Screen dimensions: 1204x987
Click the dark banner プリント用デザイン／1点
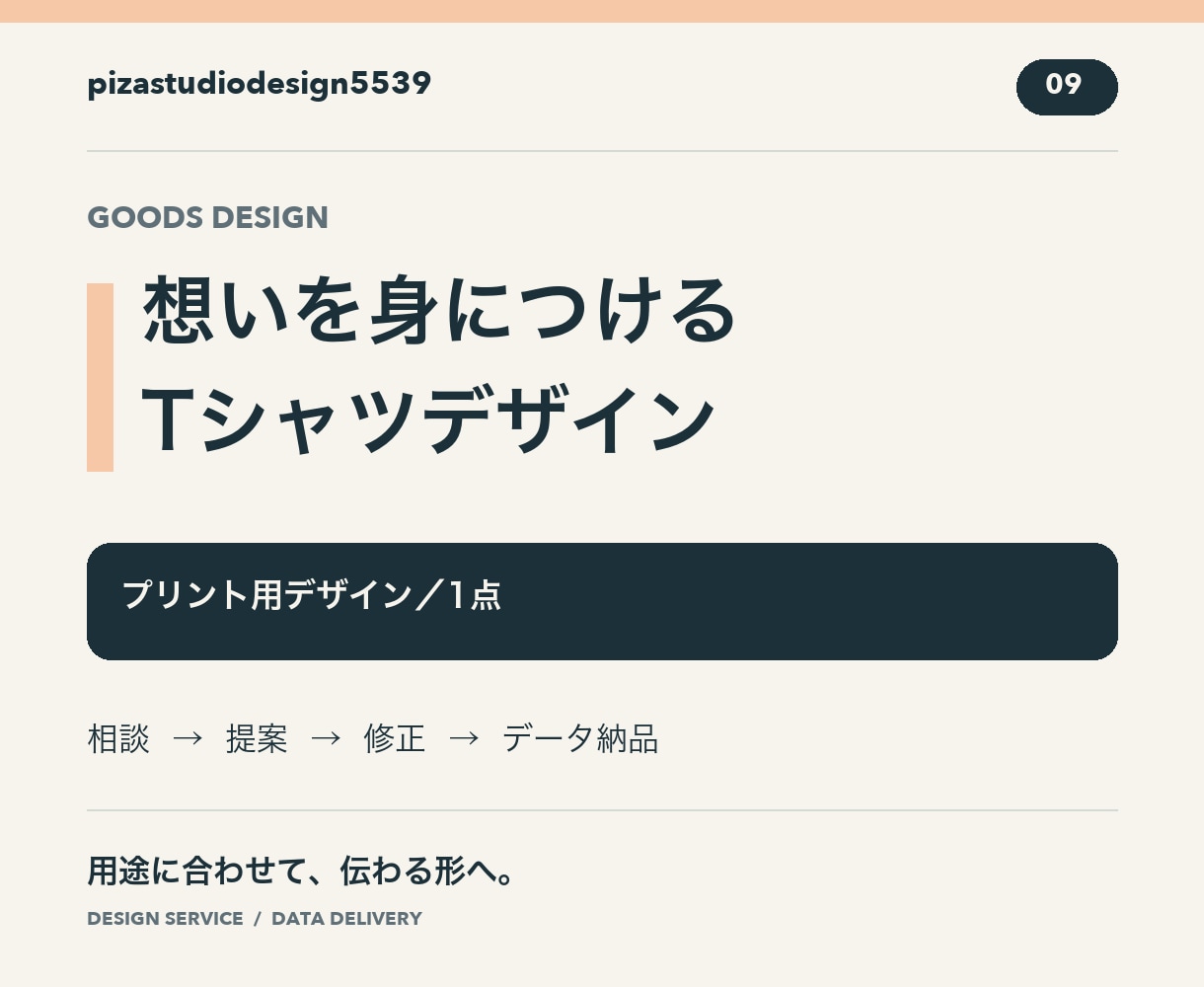[602, 601]
